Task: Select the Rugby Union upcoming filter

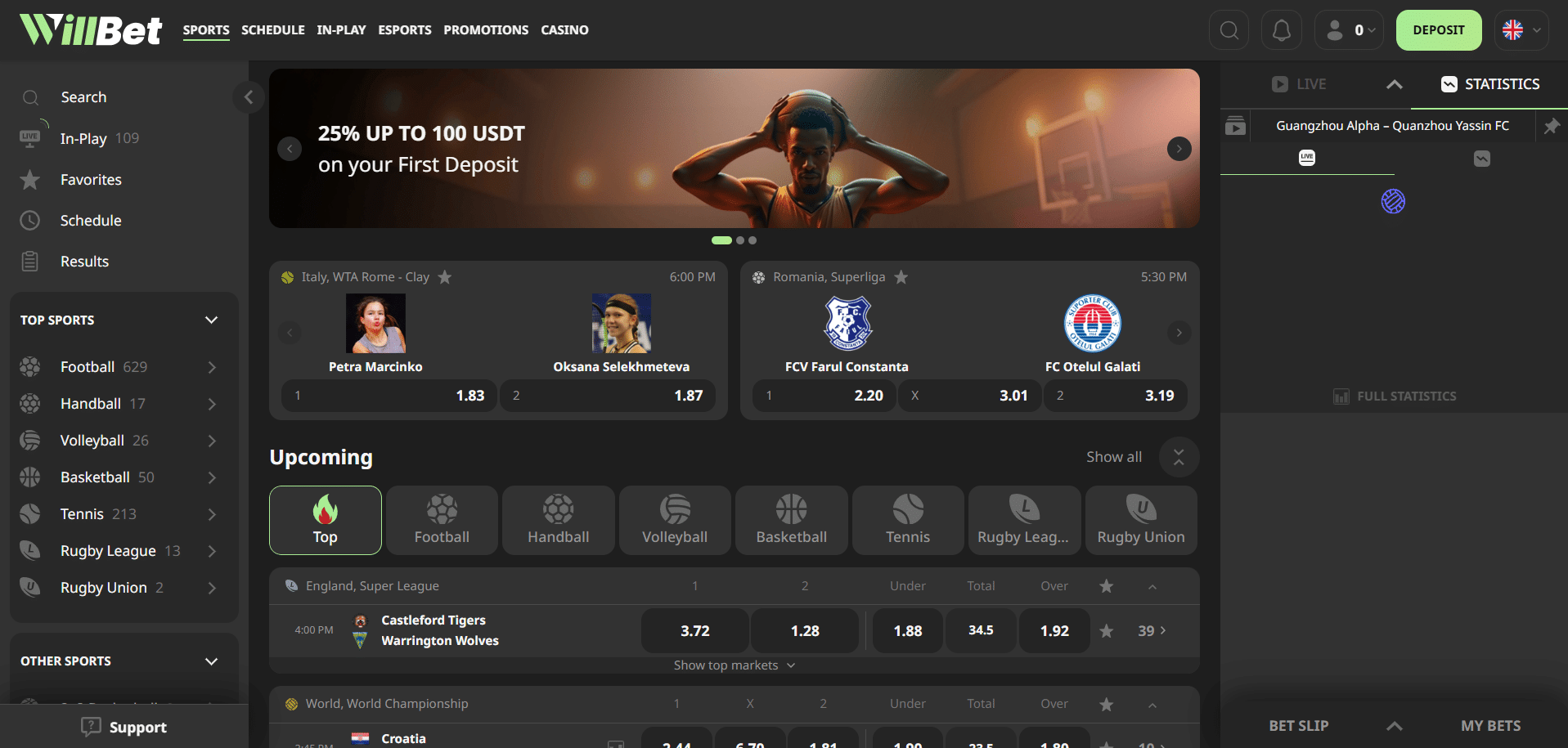Action: [x=1140, y=520]
